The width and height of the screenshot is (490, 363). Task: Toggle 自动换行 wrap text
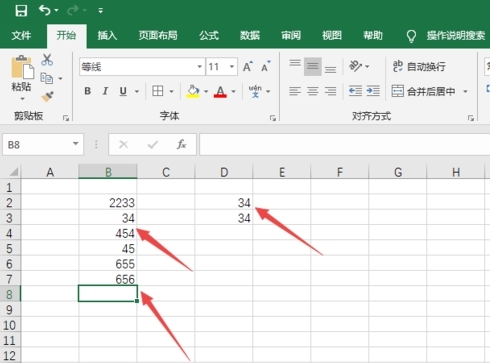pyautogui.click(x=419, y=66)
